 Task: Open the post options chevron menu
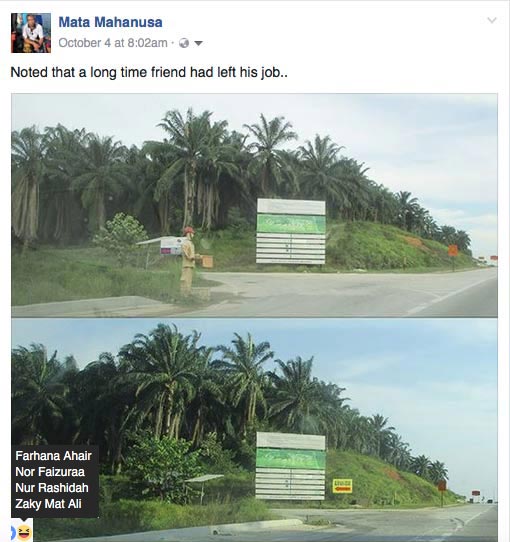click(492, 20)
